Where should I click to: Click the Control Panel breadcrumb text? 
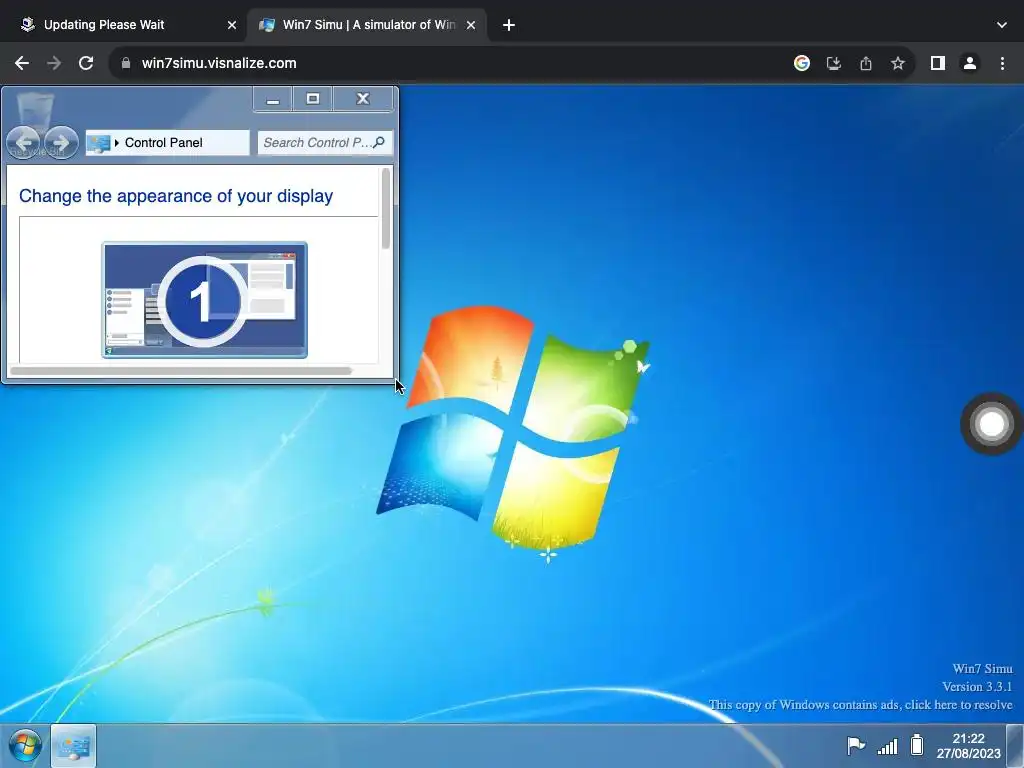pyautogui.click(x=163, y=142)
